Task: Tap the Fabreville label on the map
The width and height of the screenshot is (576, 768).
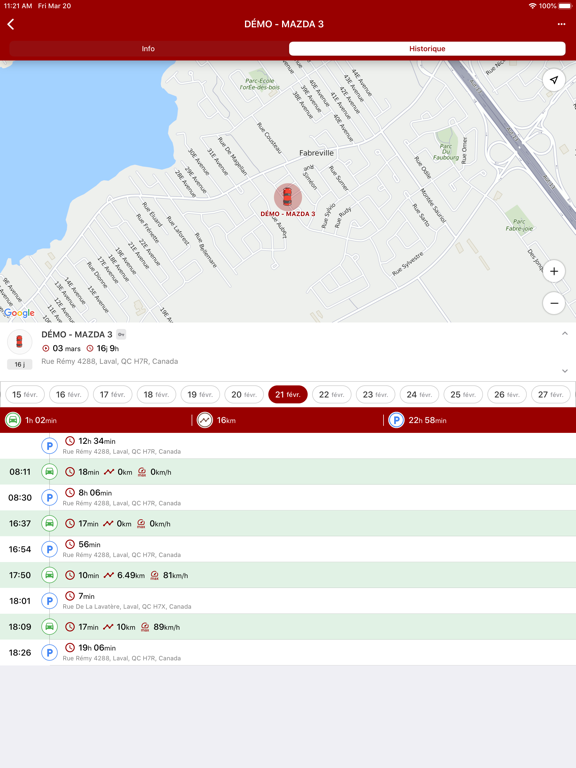Action: pos(316,153)
